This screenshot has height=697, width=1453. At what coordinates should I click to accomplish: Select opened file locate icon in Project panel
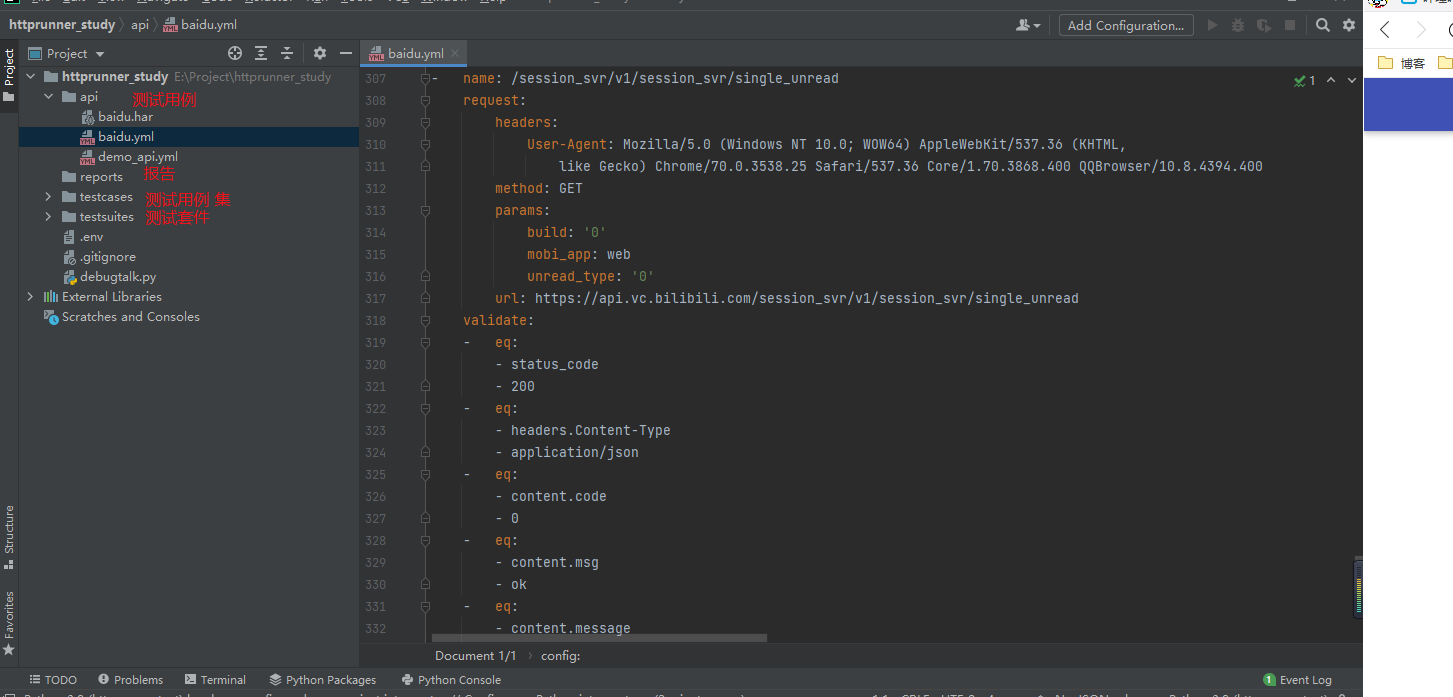(235, 53)
